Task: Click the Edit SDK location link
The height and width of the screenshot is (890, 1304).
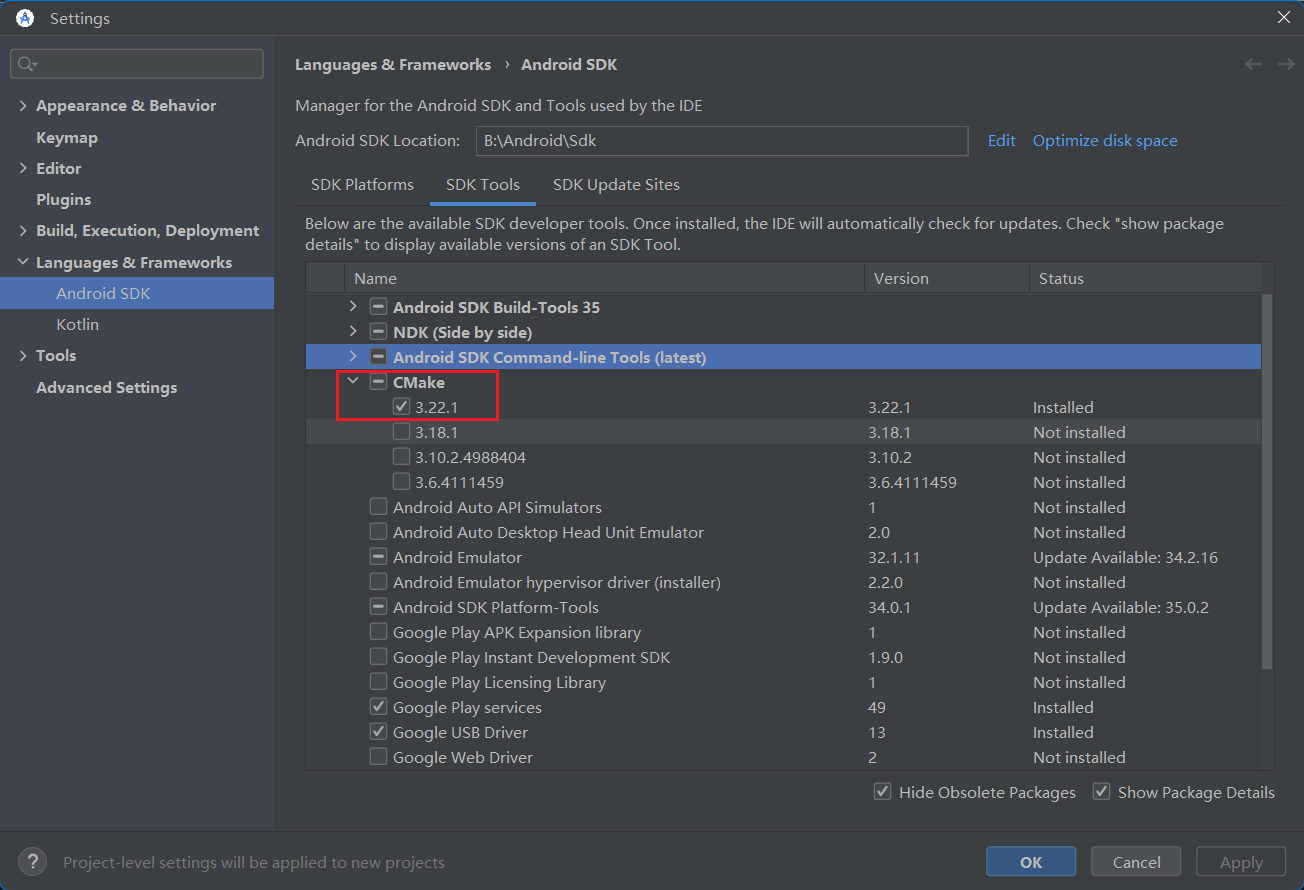Action: coord(1002,141)
